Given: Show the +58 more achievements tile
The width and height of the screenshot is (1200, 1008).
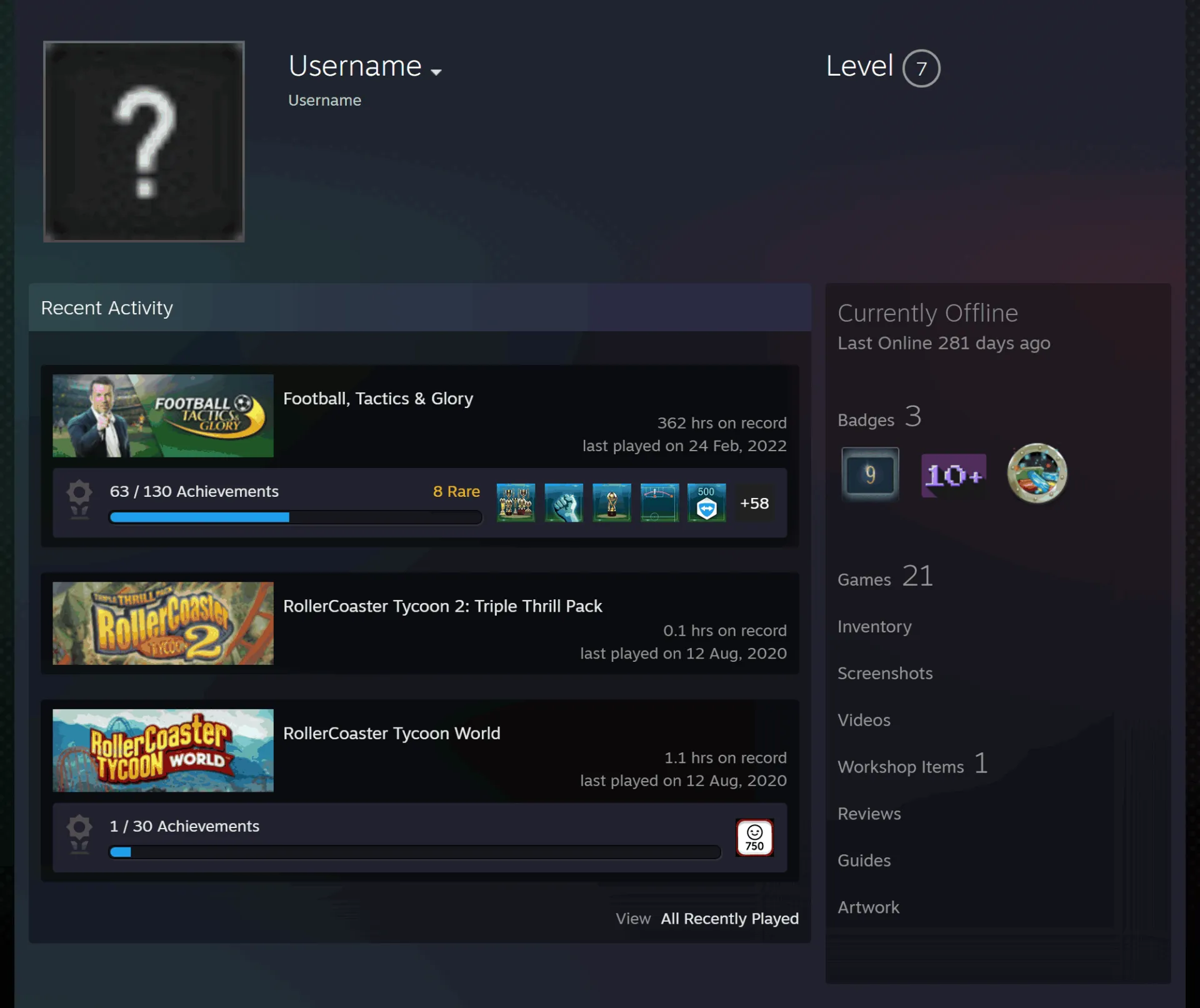Looking at the screenshot, I should pyautogui.click(x=754, y=503).
